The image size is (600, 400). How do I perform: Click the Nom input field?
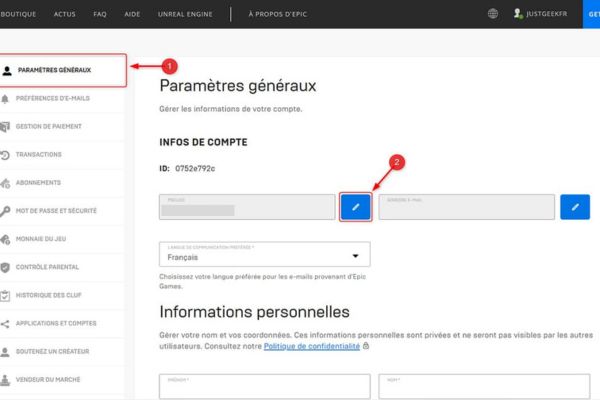pos(484,387)
